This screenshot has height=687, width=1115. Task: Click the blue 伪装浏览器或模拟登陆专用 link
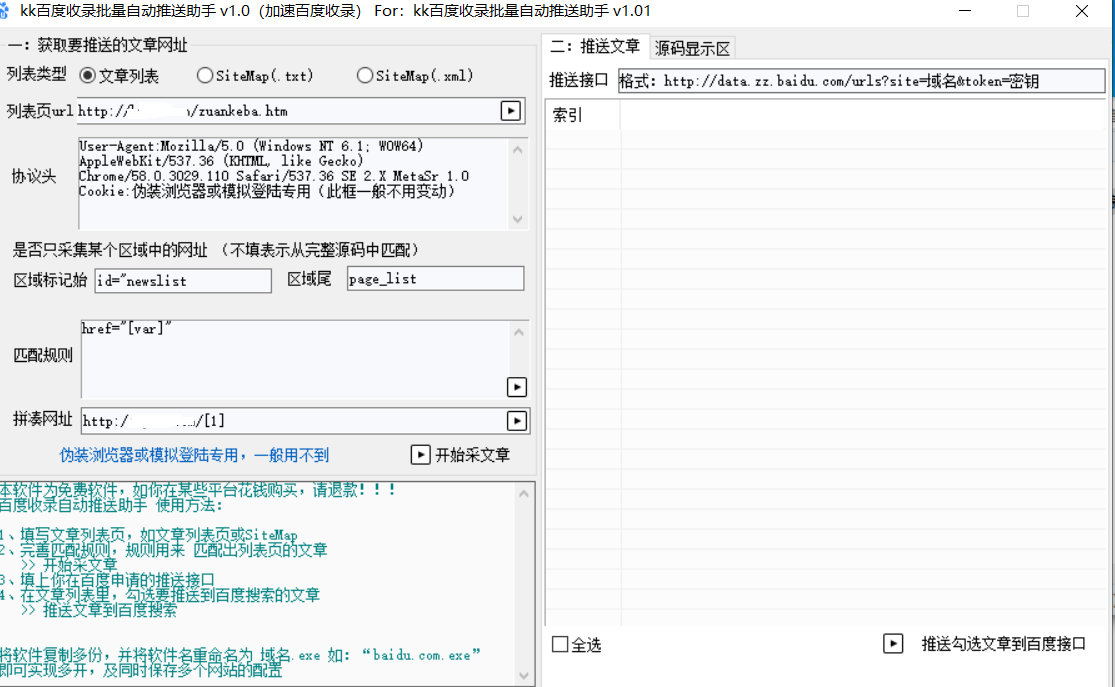tap(194, 455)
